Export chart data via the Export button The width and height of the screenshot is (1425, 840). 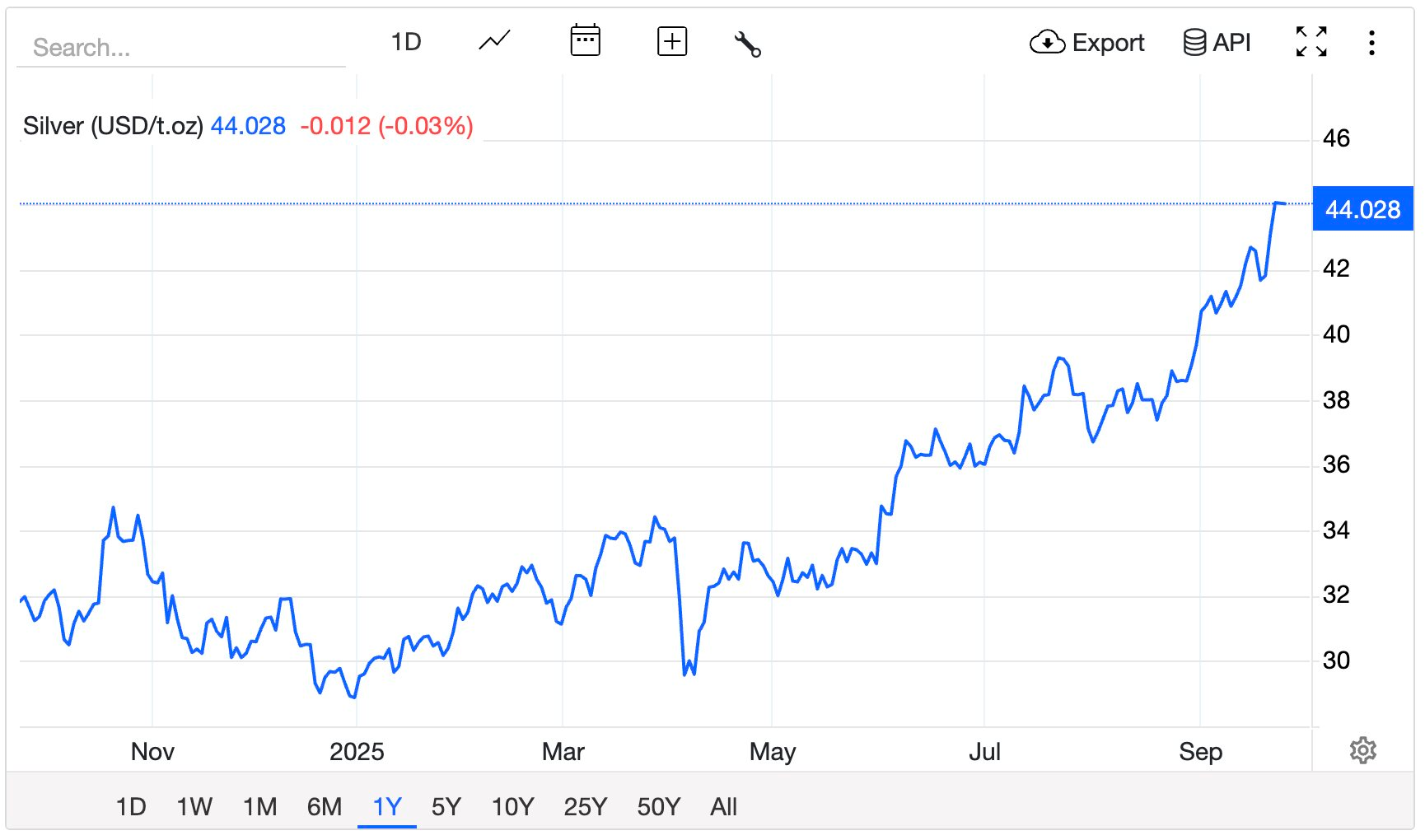point(1087,42)
